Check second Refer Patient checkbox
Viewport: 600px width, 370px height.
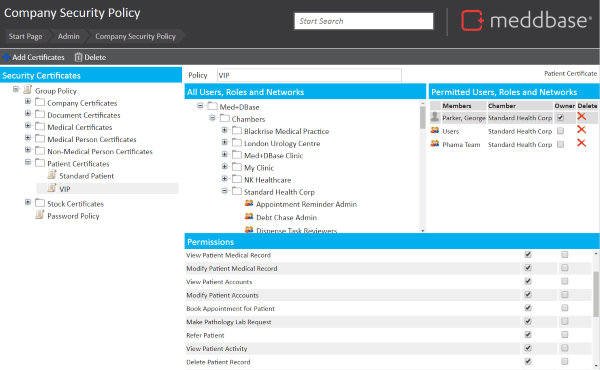[564, 334]
